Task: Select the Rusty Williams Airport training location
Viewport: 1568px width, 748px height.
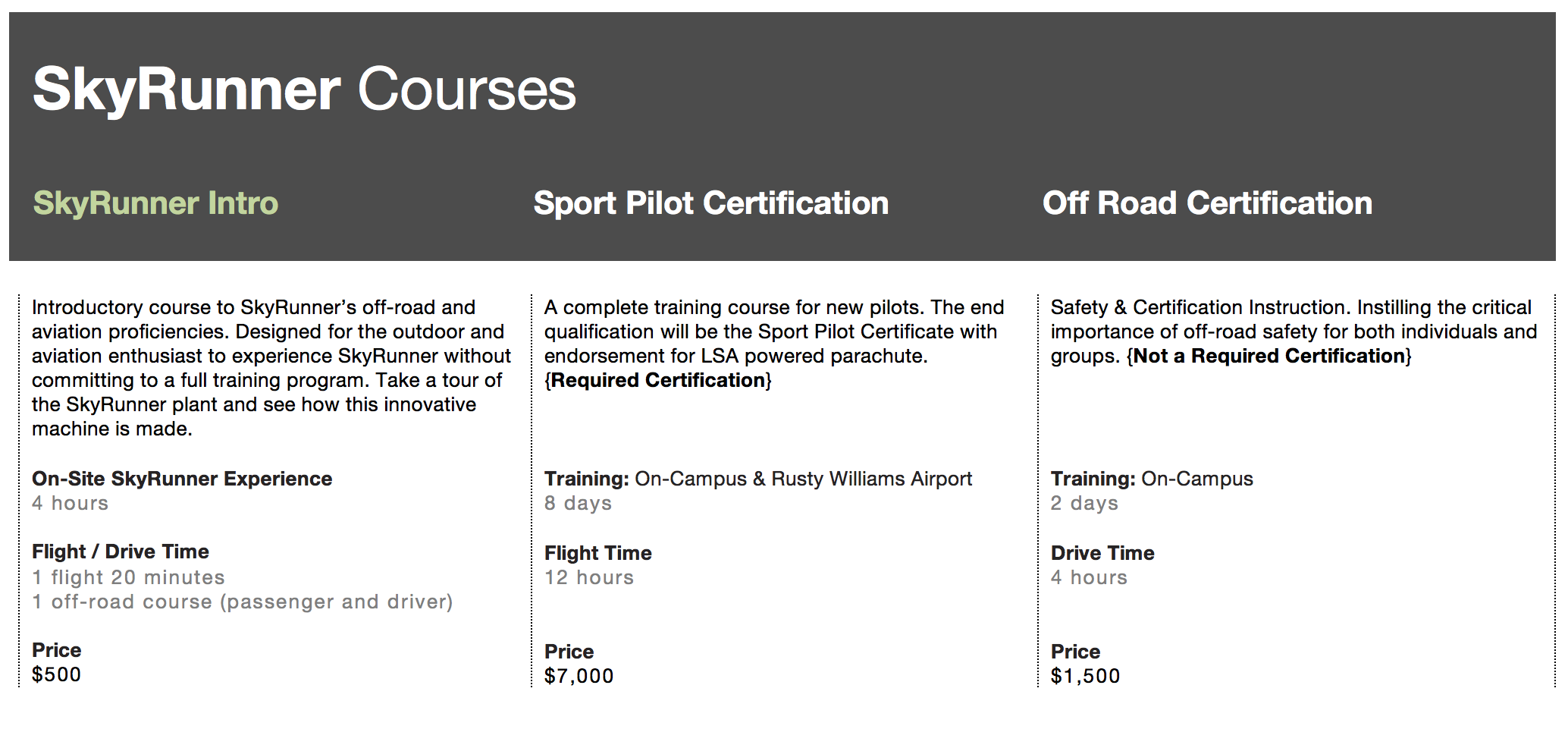Action: tap(872, 479)
